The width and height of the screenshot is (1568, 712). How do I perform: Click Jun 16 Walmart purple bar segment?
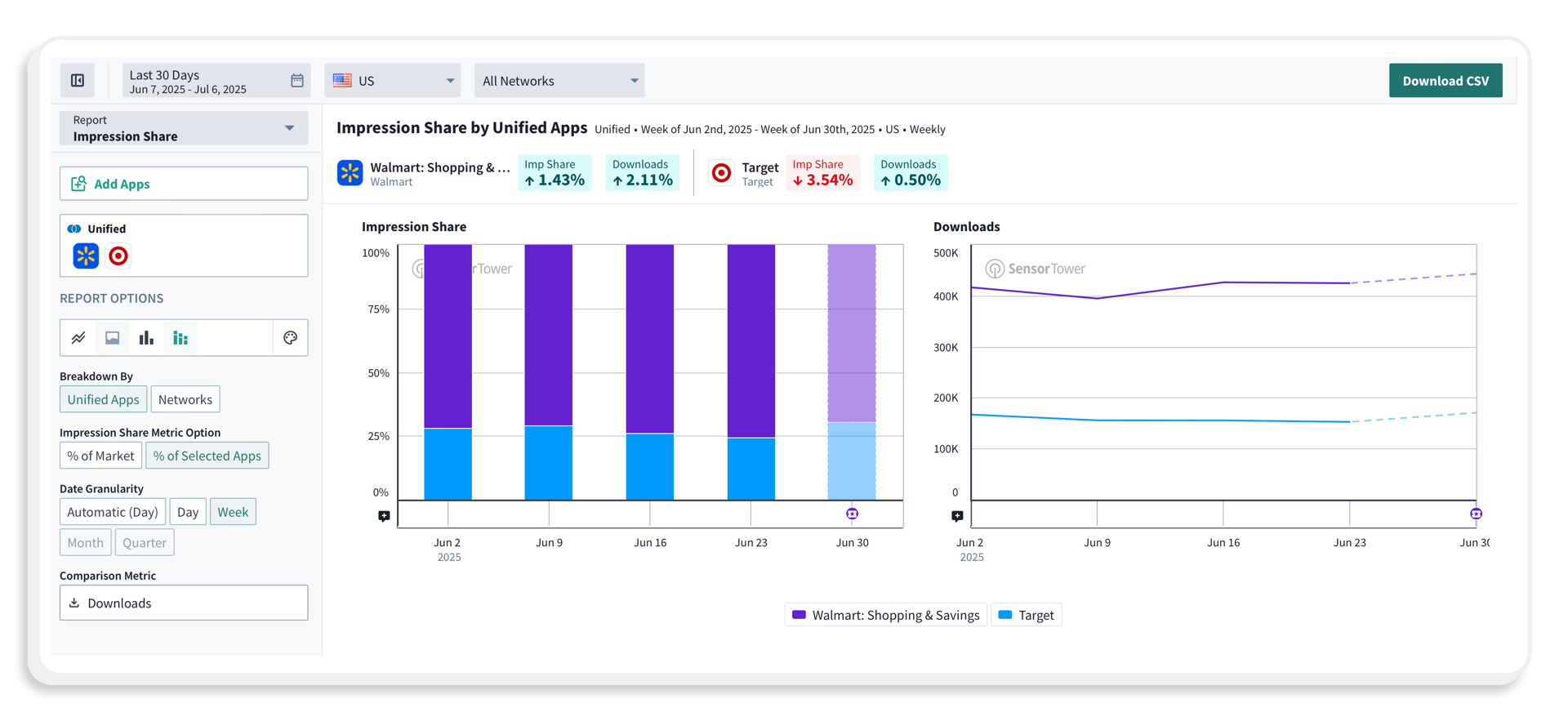tap(650, 339)
